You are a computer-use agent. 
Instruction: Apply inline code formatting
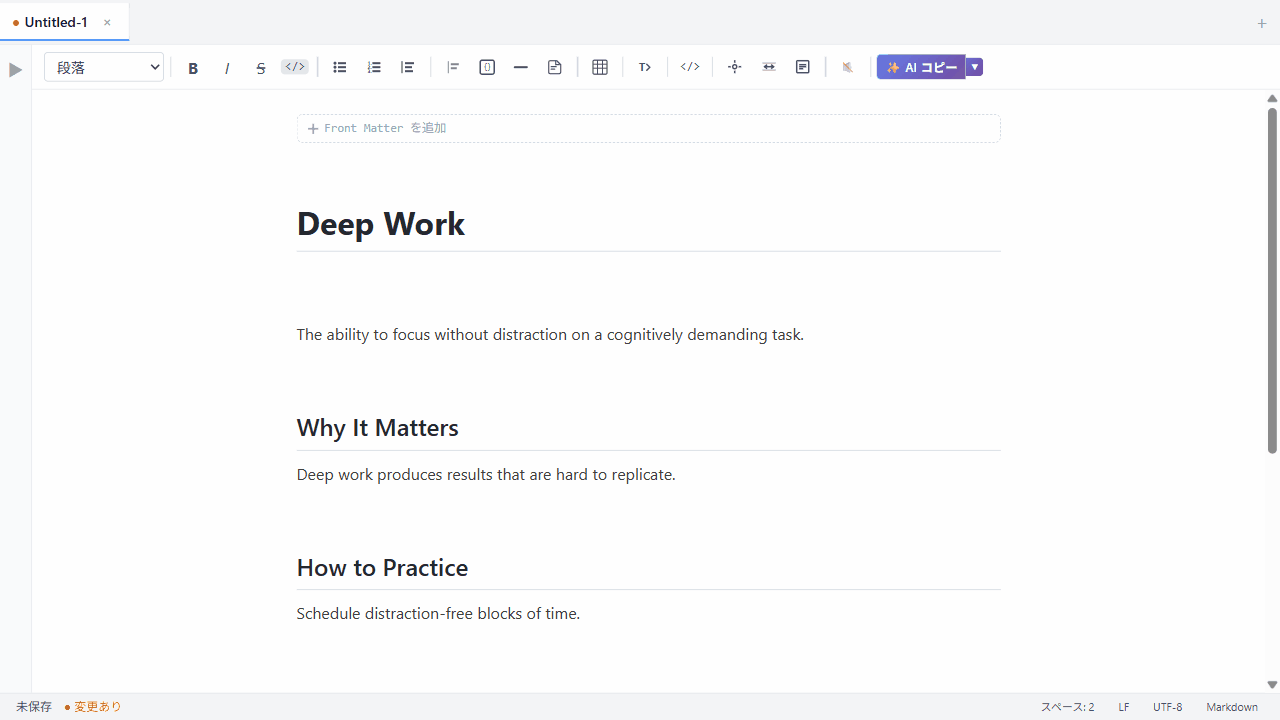[x=295, y=67]
